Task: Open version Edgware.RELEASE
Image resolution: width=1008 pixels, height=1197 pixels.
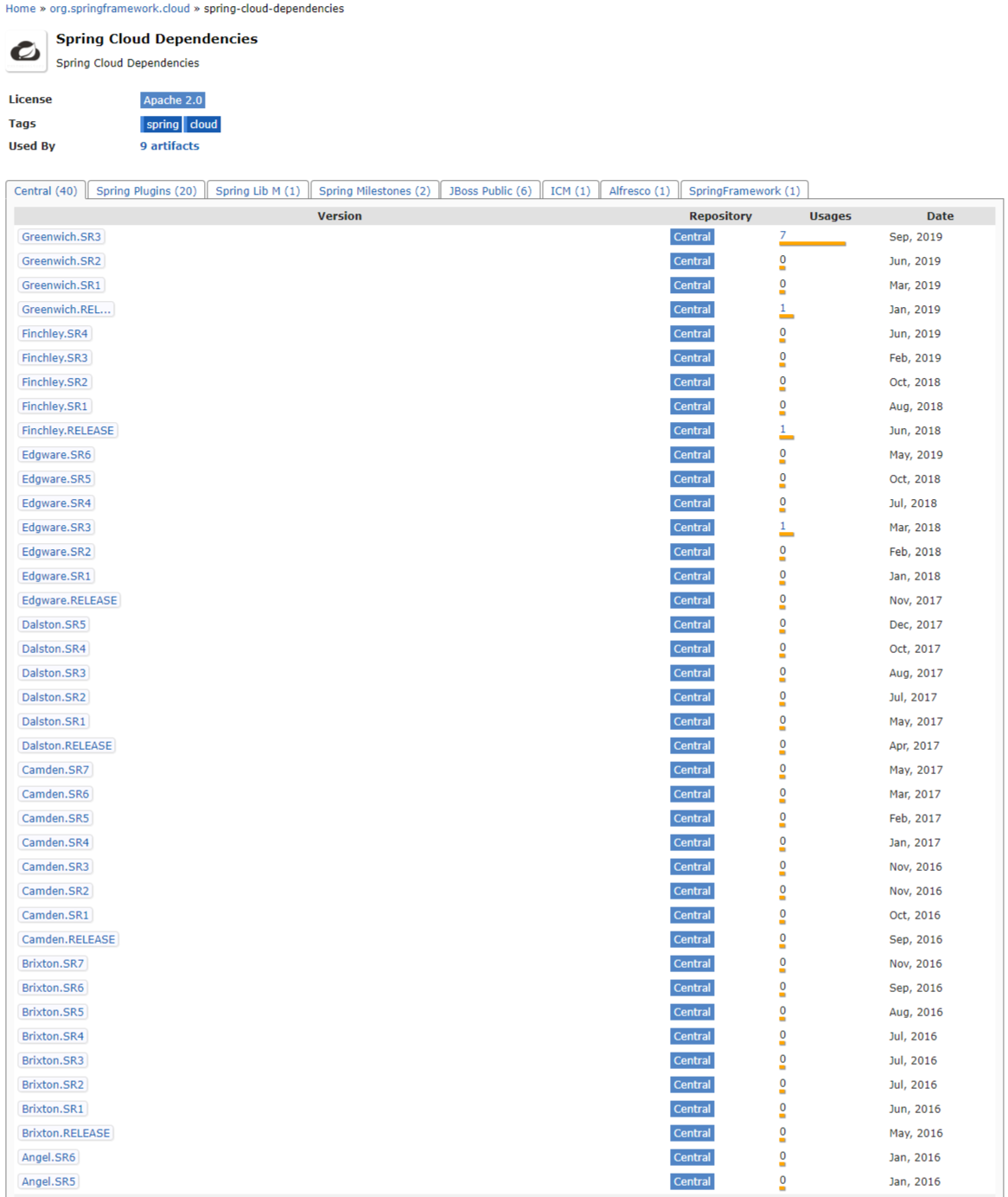Action: point(69,600)
